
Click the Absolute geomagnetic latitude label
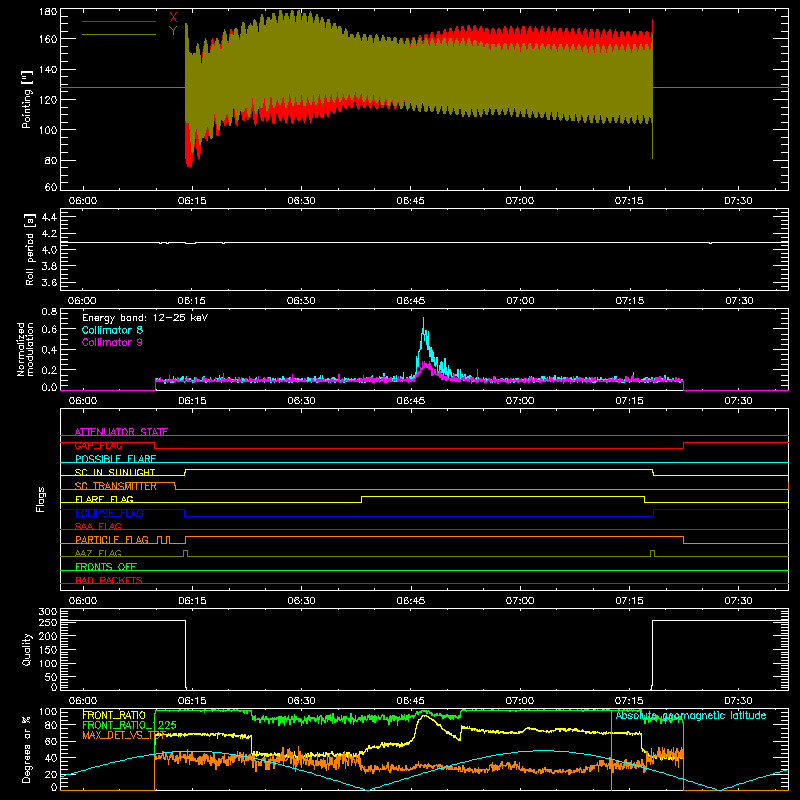pos(691,715)
